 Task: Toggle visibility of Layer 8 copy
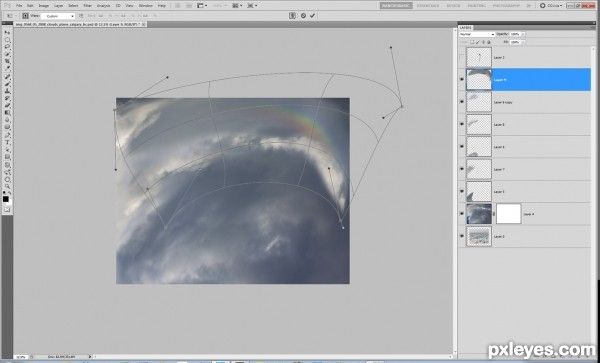point(461,102)
